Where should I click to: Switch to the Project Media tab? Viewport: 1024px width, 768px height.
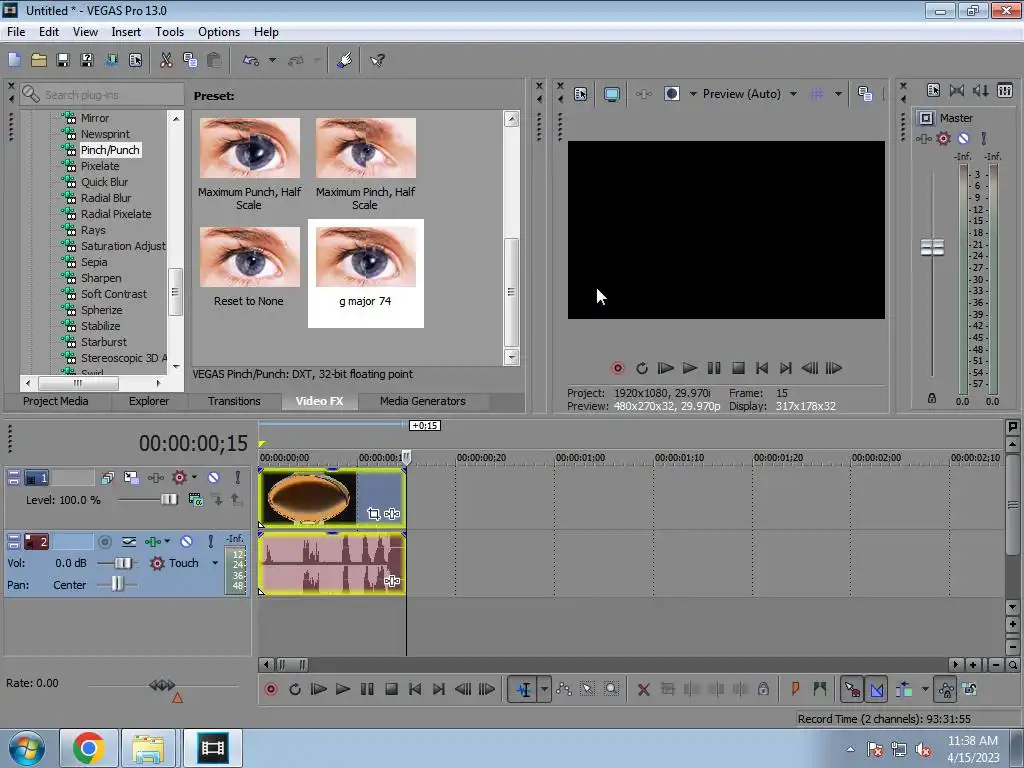point(56,401)
